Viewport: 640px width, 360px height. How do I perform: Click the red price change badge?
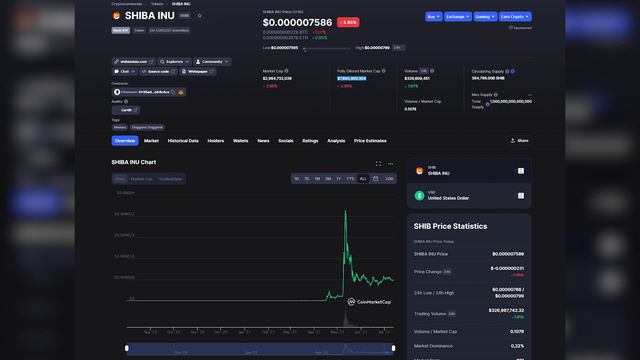[x=348, y=22]
